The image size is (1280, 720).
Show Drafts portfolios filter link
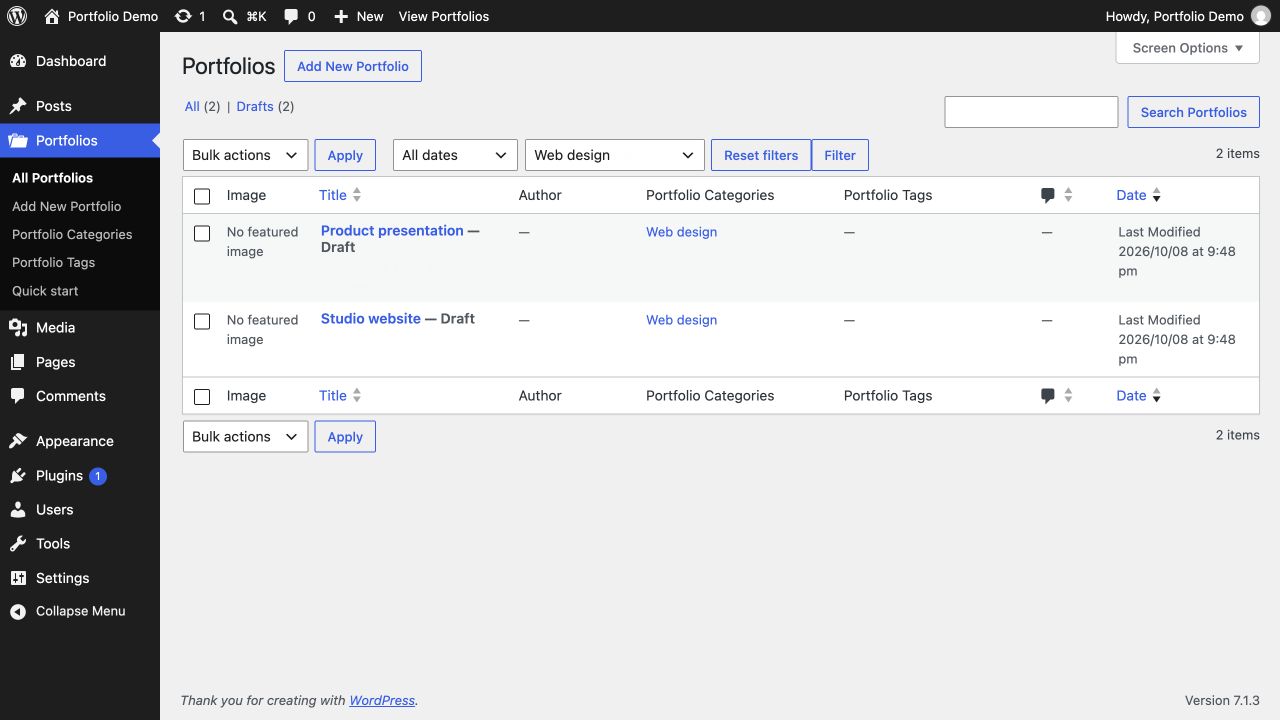pos(255,107)
